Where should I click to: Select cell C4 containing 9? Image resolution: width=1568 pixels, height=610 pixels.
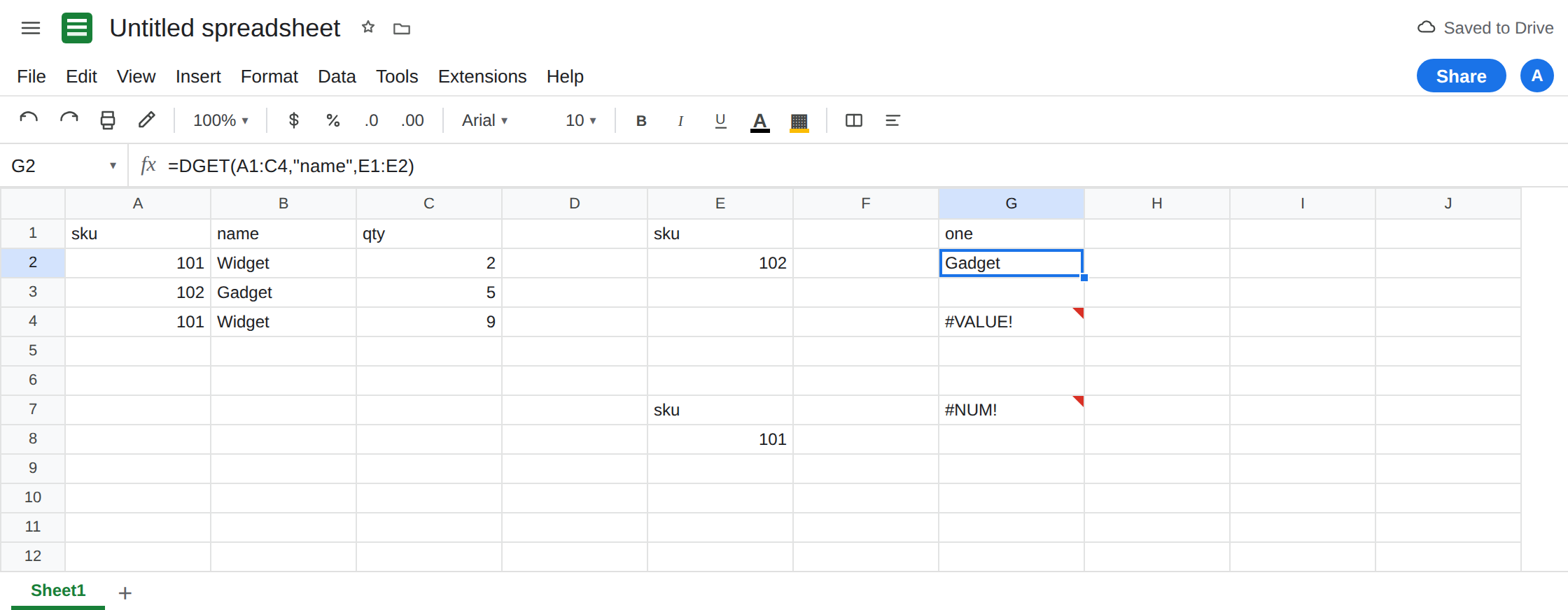click(x=429, y=322)
